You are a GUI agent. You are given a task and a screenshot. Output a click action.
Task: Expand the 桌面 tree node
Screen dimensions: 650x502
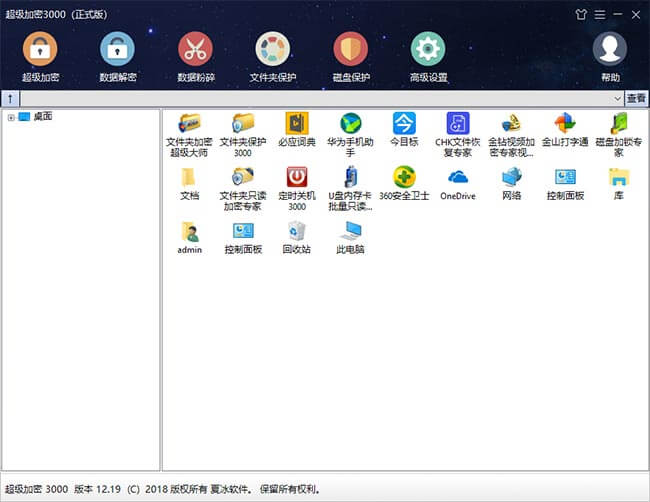[11, 117]
